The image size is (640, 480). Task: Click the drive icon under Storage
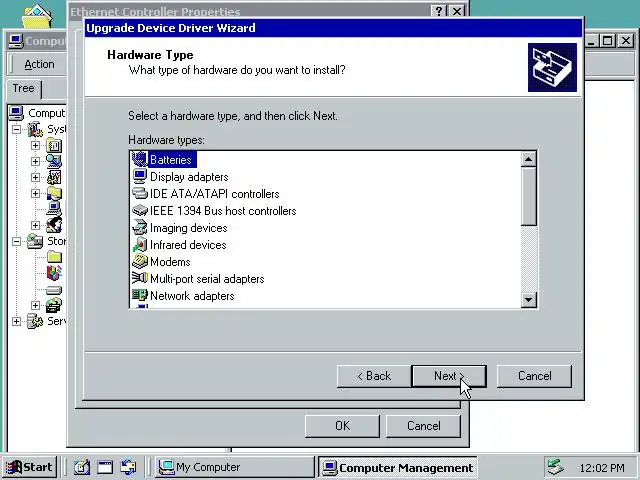[x=54, y=290]
